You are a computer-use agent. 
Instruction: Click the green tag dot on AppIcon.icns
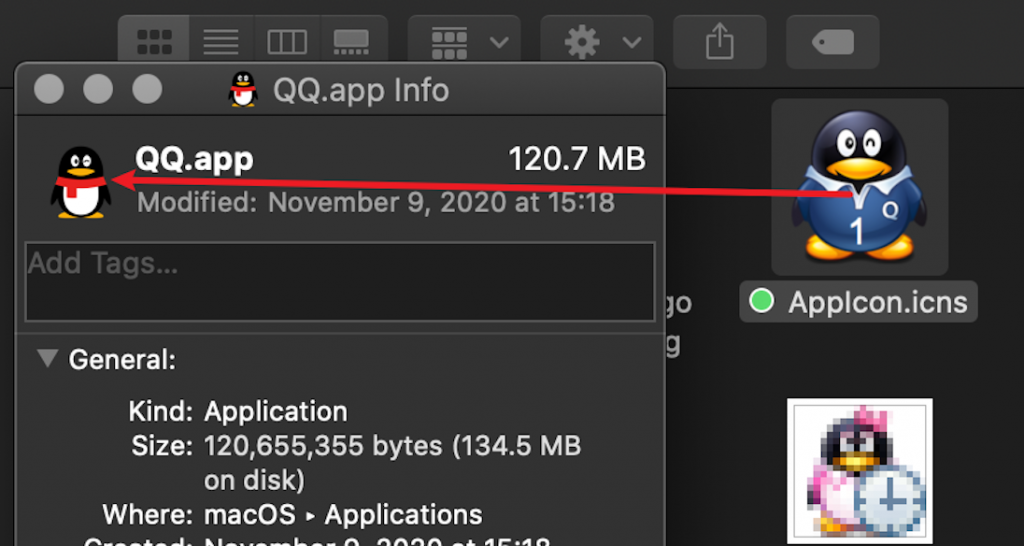(x=762, y=302)
